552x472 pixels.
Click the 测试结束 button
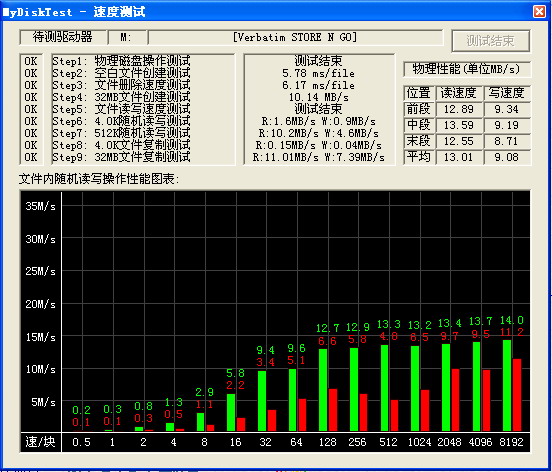tap(491, 41)
